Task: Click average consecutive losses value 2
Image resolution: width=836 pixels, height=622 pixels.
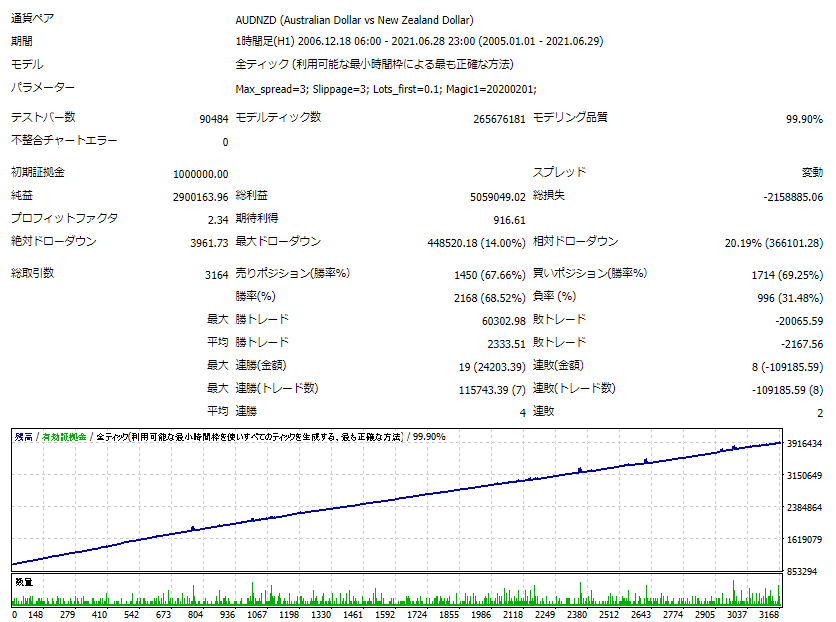Action: [x=819, y=413]
